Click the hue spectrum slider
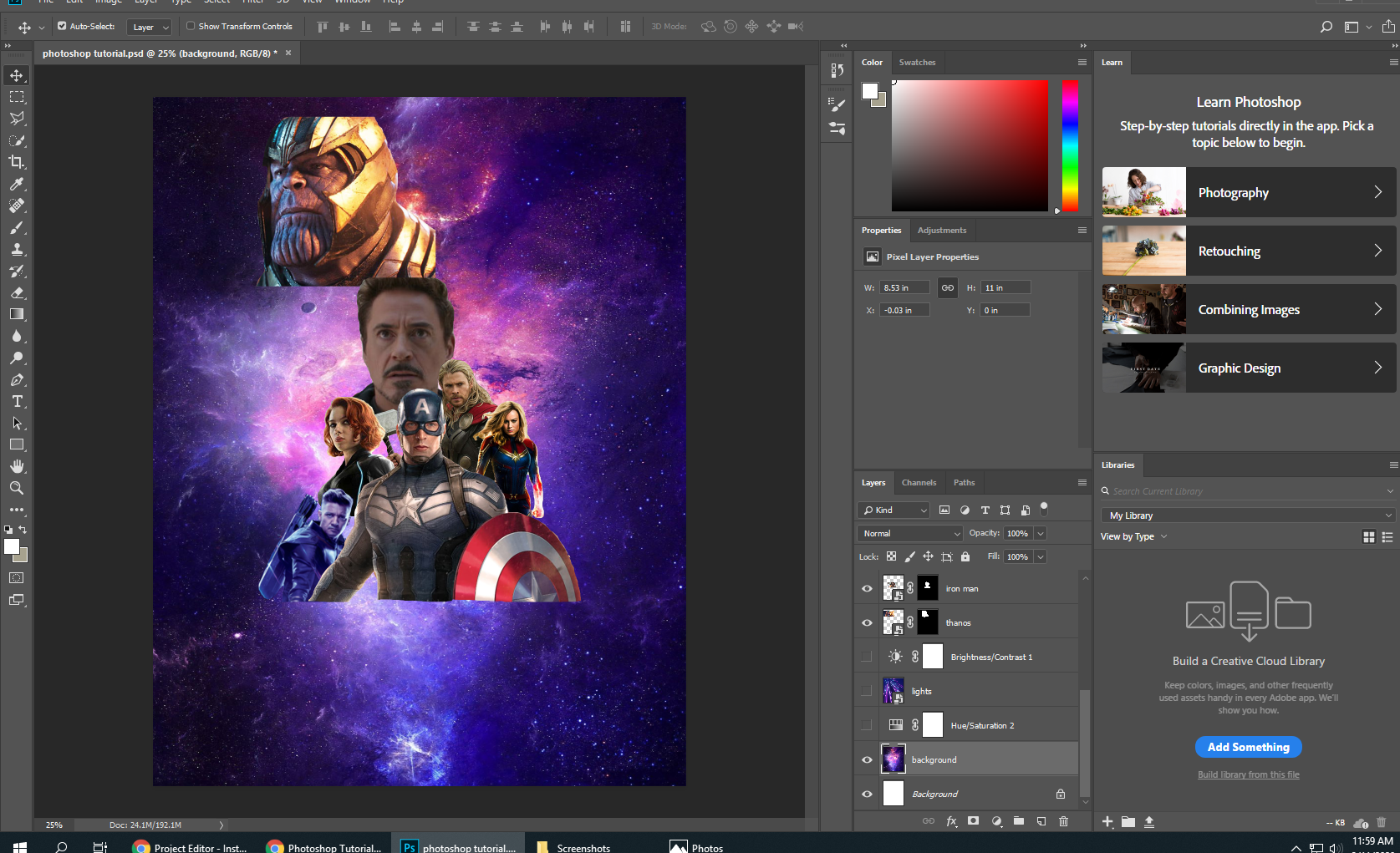 pyautogui.click(x=1070, y=145)
